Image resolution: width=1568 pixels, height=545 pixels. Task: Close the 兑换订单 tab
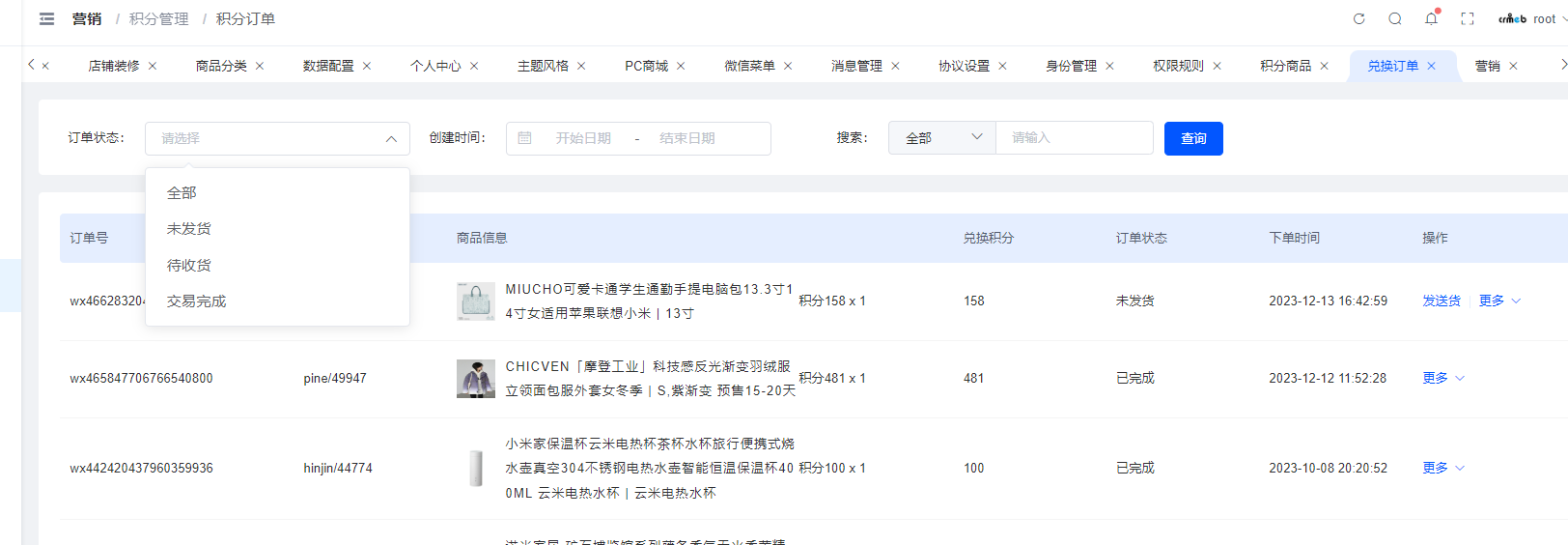[1431, 66]
